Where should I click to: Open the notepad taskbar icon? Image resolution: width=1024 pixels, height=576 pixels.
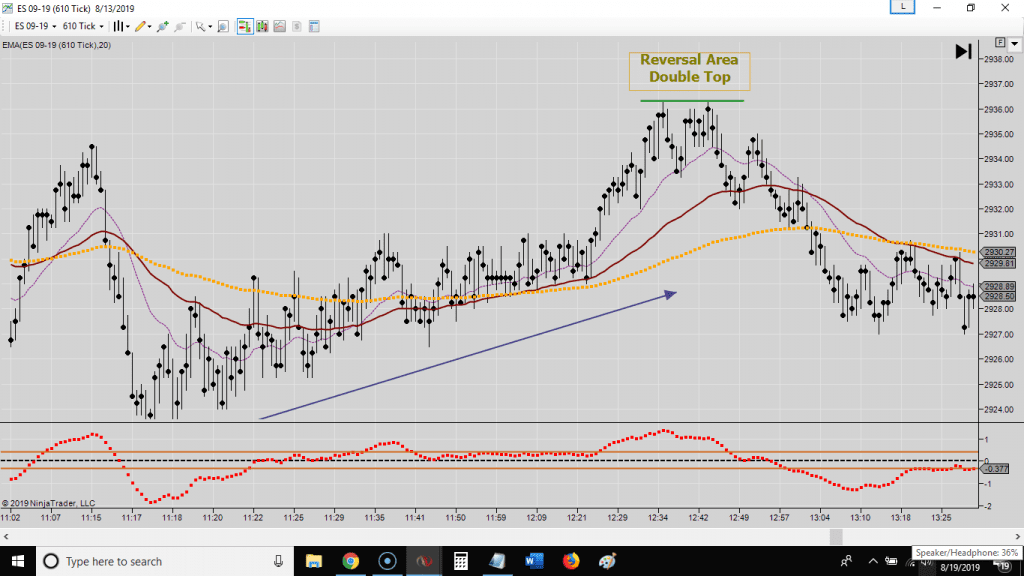(497, 561)
